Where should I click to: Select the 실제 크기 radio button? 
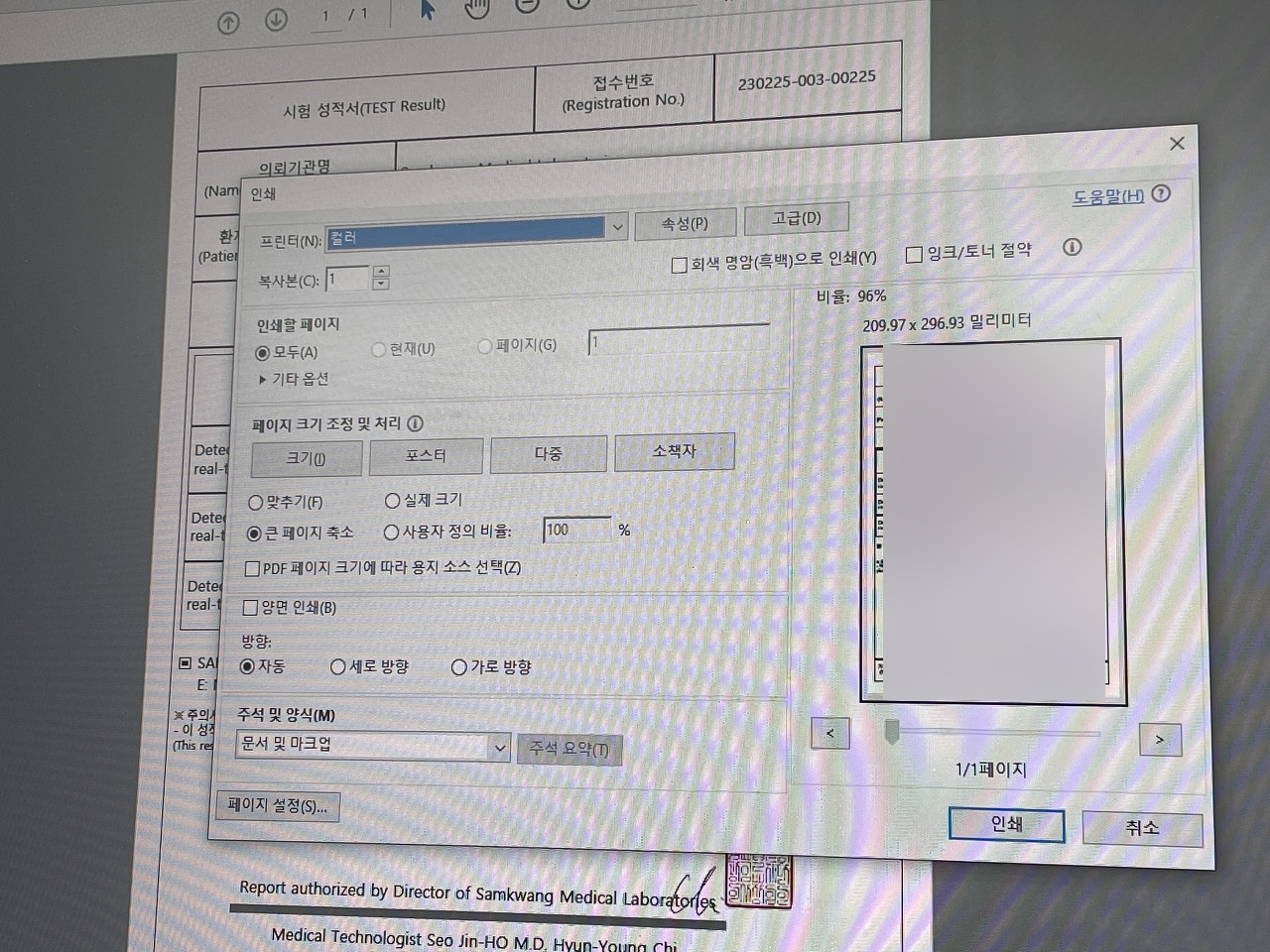[392, 501]
